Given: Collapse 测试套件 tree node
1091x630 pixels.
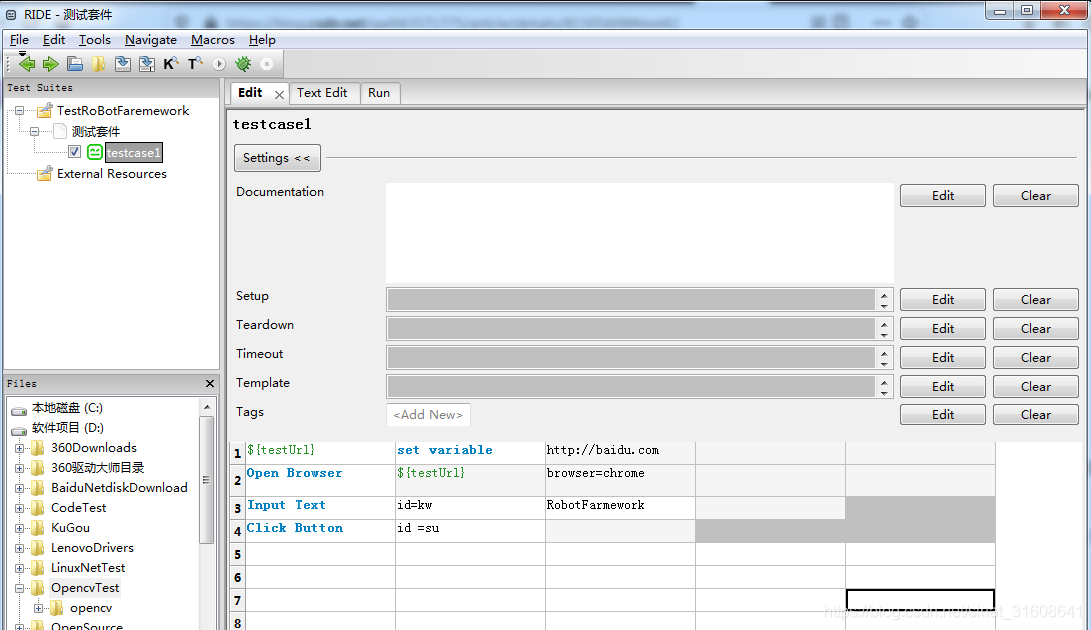Looking at the screenshot, I should [34, 131].
